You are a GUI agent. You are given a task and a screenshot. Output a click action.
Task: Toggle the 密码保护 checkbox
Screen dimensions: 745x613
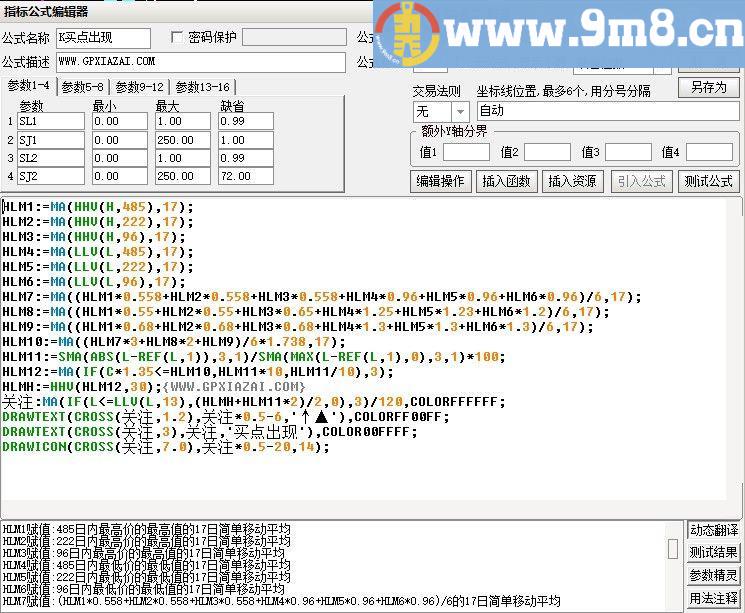[177, 37]
